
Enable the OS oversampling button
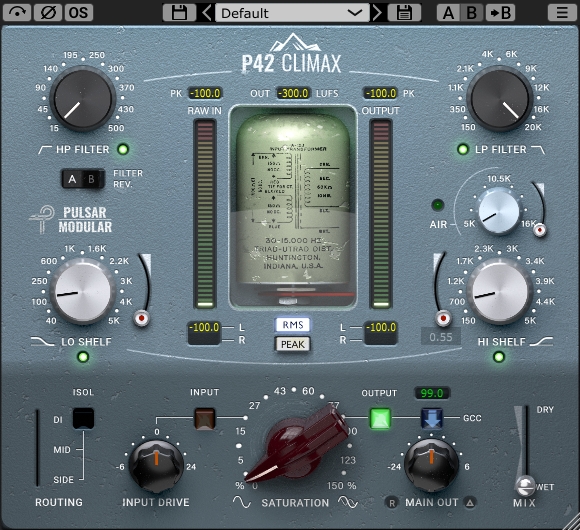point(79,13)
